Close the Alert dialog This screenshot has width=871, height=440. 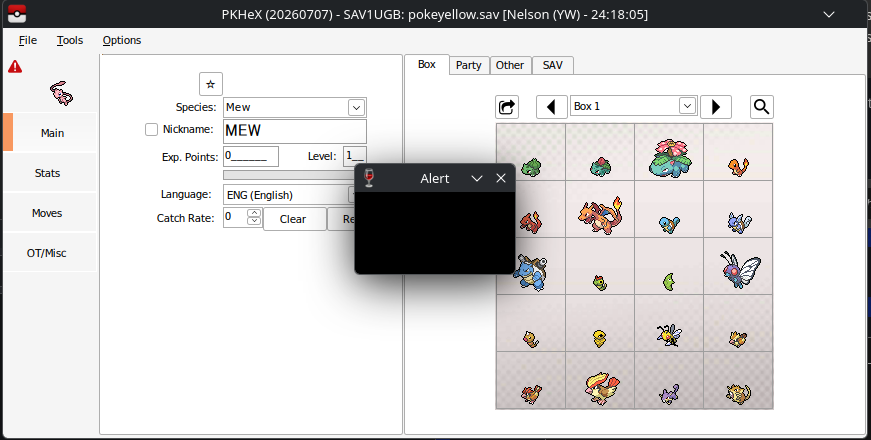(501, 178)
